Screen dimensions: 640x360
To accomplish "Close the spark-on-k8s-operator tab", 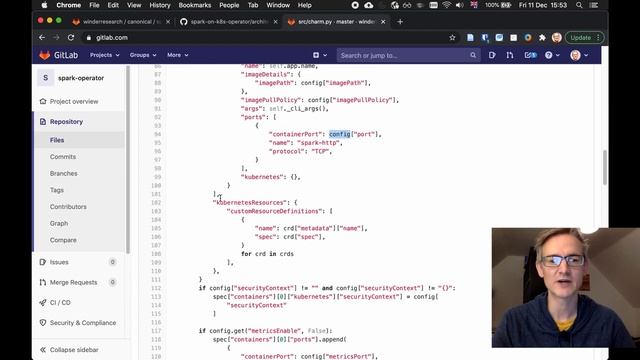I will (x=276, y=22).
